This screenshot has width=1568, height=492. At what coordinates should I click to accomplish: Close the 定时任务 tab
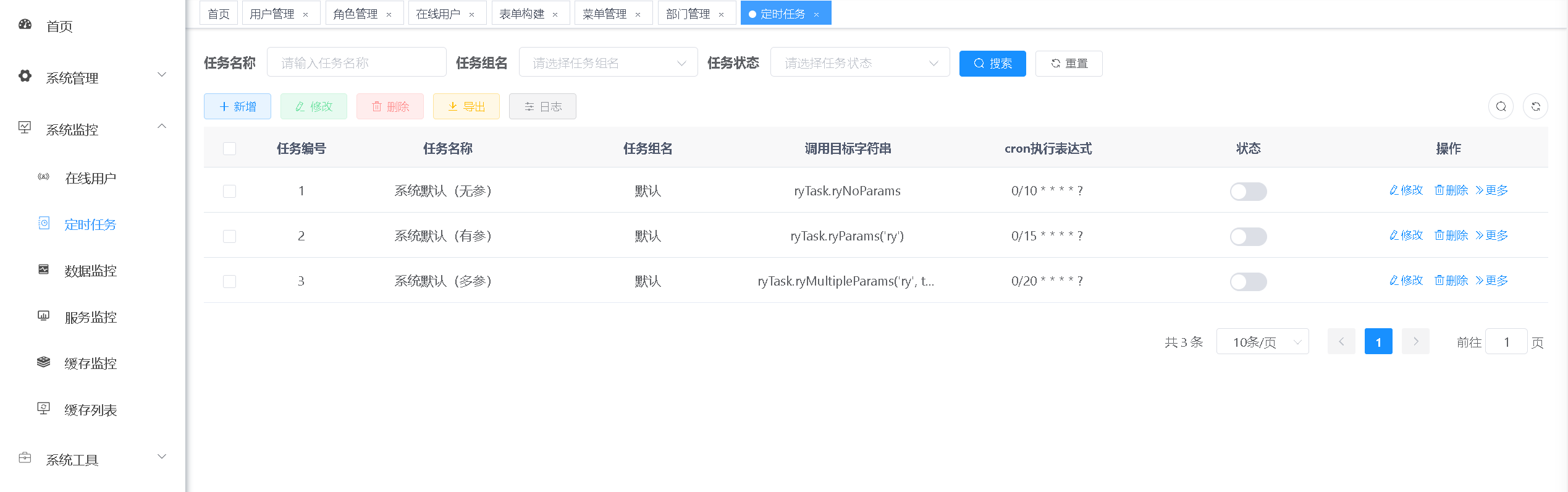pos(816,14)
